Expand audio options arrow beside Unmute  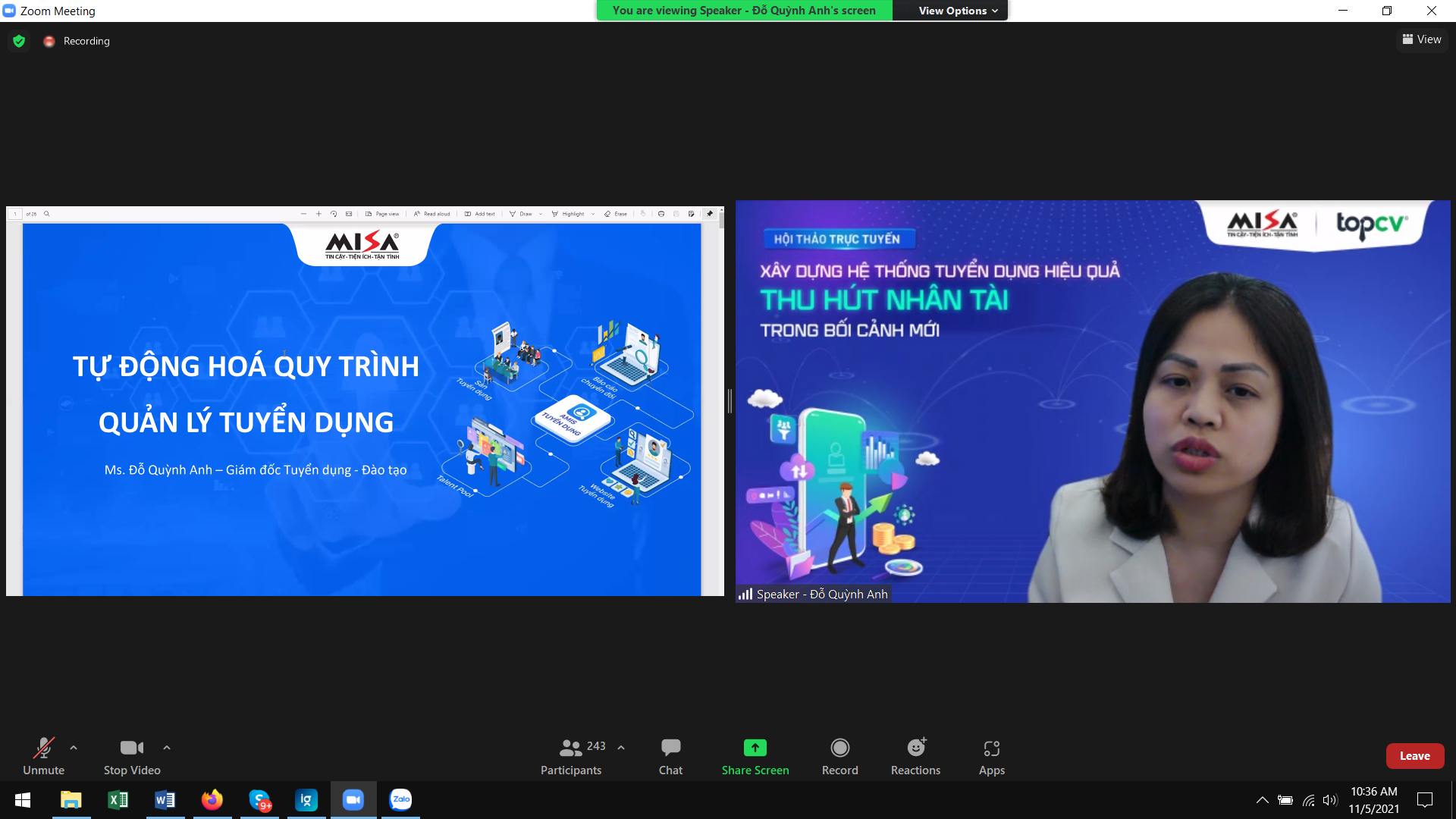(74, 748)
